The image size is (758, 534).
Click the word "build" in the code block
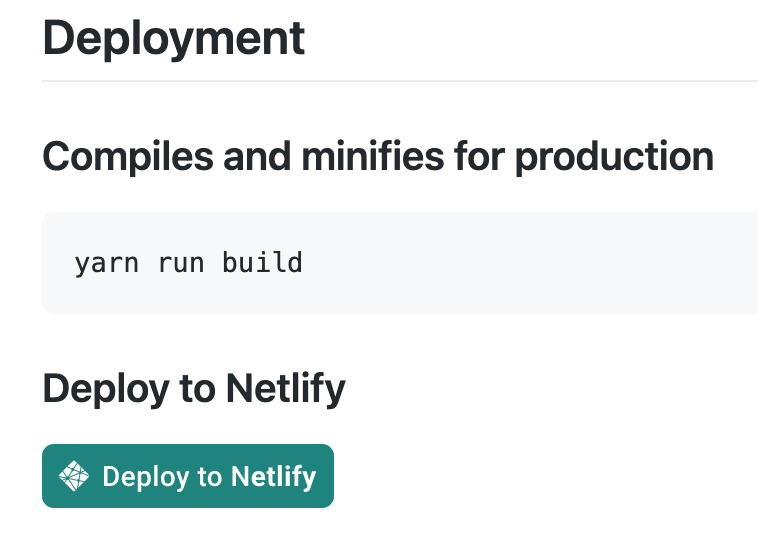click(x=262, y=263)
